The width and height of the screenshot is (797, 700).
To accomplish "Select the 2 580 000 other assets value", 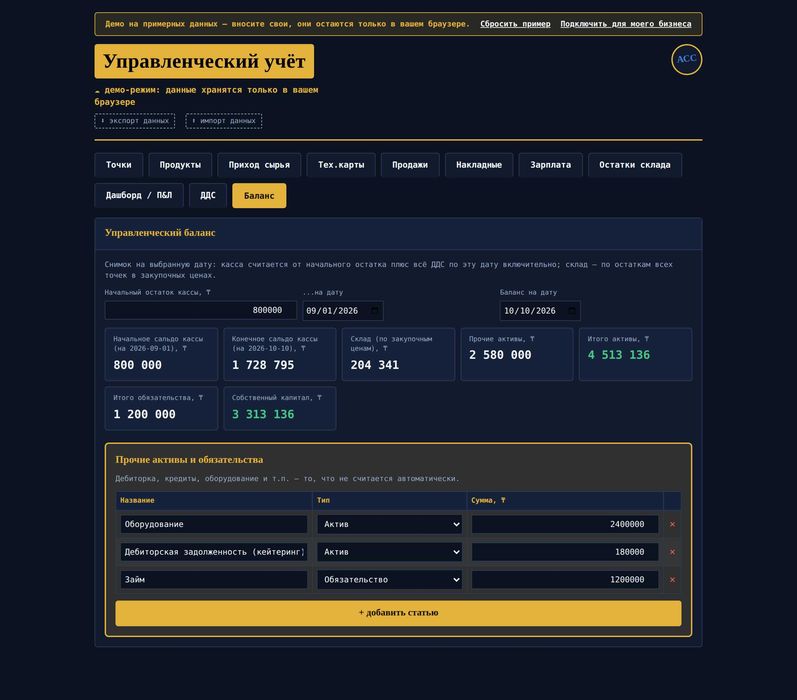I will click(500, 355).
